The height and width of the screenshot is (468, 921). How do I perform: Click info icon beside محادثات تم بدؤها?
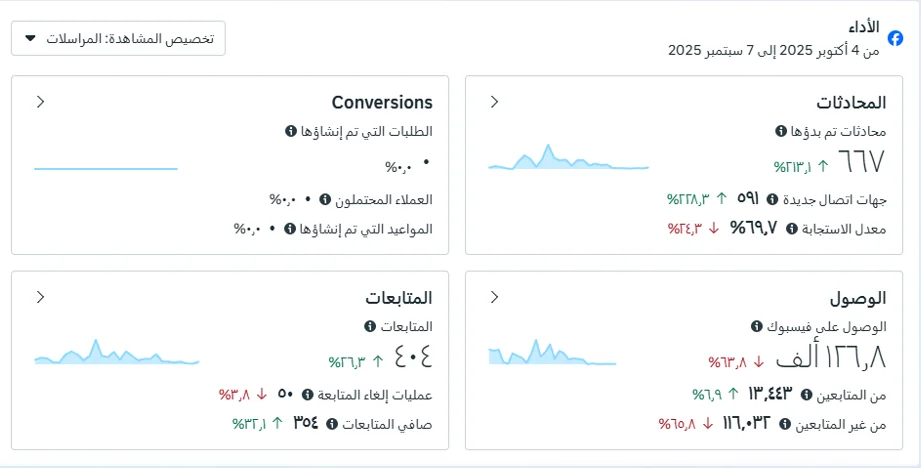coord(781,131)
